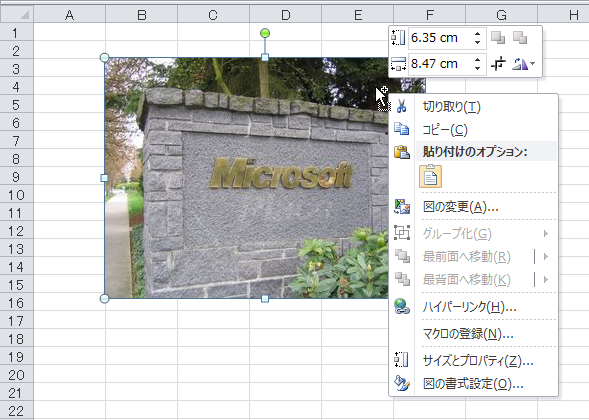Screen dimensions: 589x420
Task: Click the paste option clipboard button
Action: pos(430,176)
